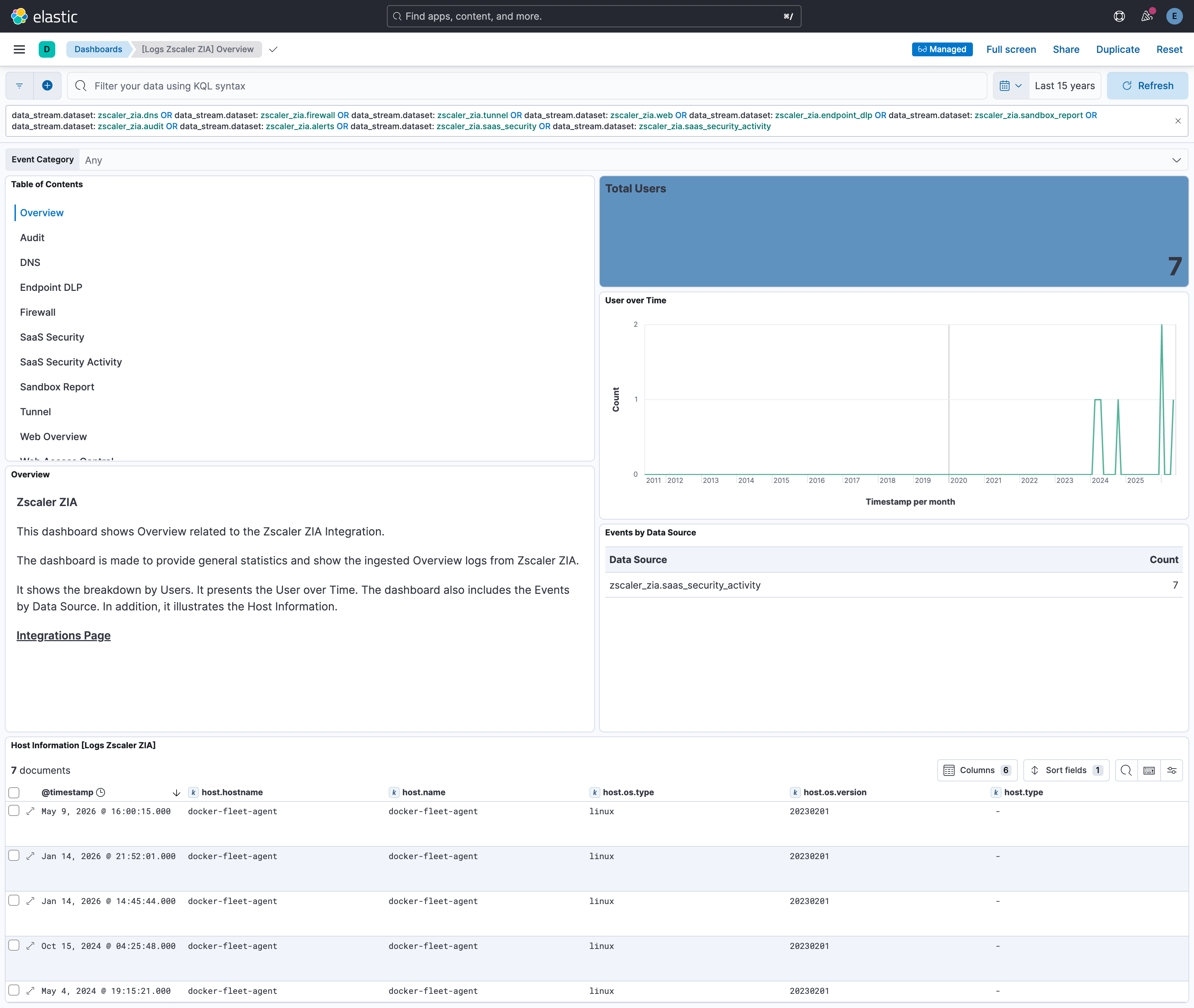Open the Columns 6 selector

coord(977,770)
